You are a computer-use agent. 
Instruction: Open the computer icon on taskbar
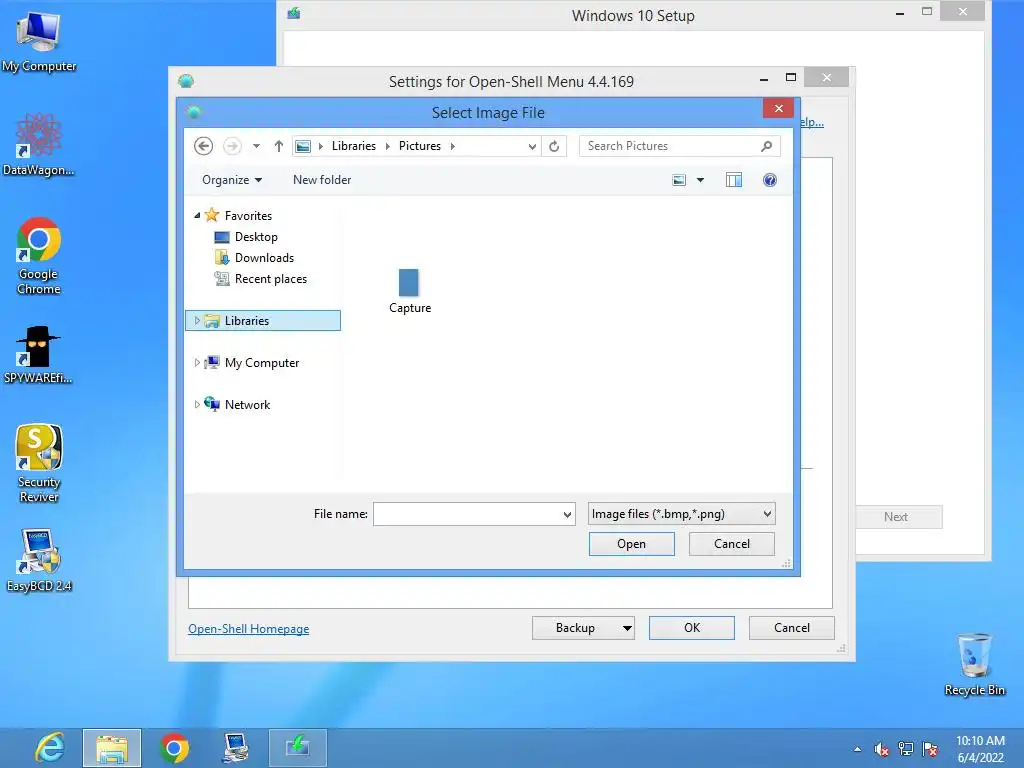click(236, 748)
